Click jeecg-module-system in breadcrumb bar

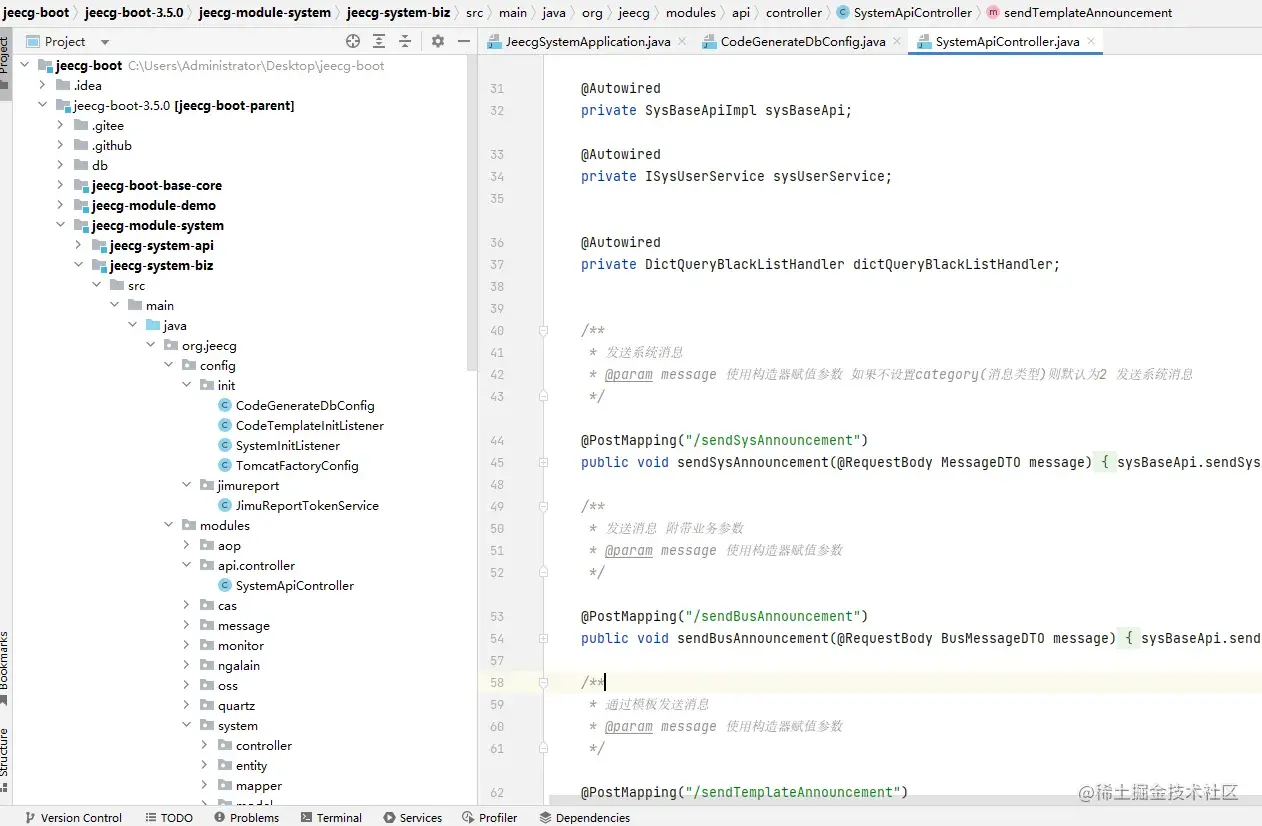tap(265, 13)
